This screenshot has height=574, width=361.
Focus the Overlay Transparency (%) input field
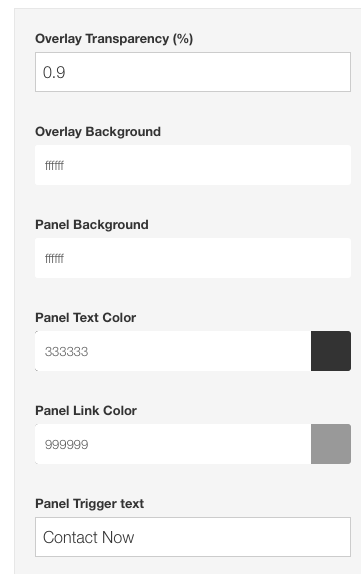point(193,72)
